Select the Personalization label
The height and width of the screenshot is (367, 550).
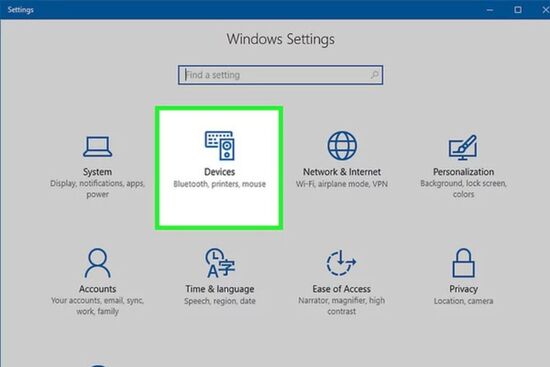(x=463, y=172)
